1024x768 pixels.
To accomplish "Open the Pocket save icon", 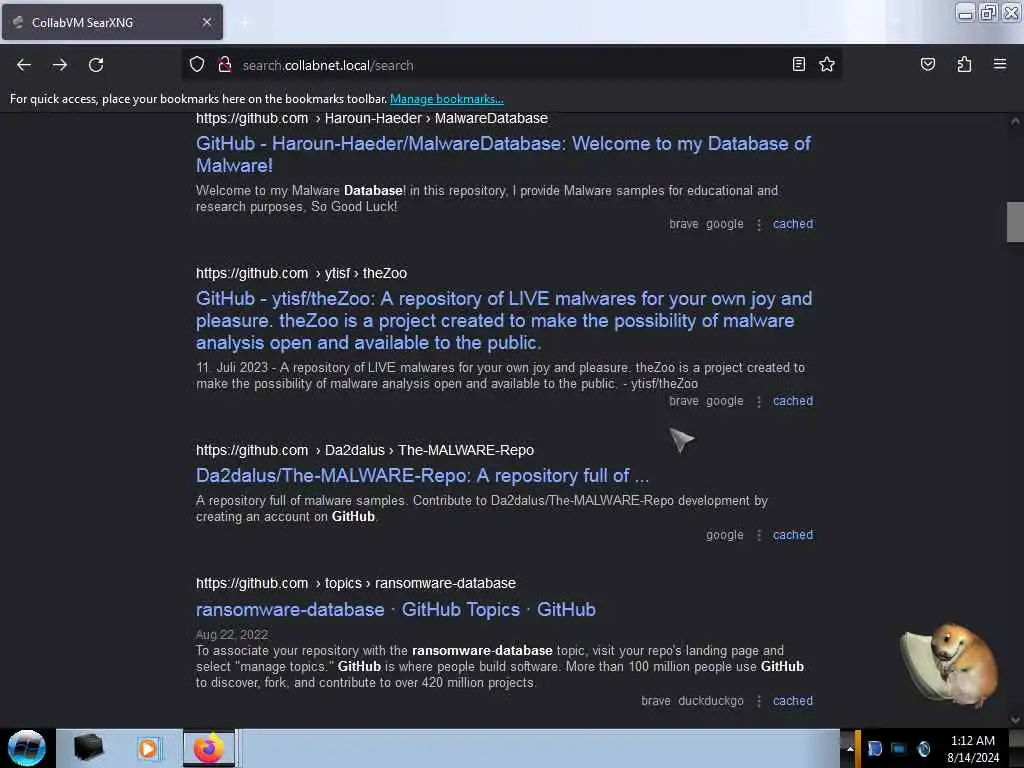I will coord(927,65).
